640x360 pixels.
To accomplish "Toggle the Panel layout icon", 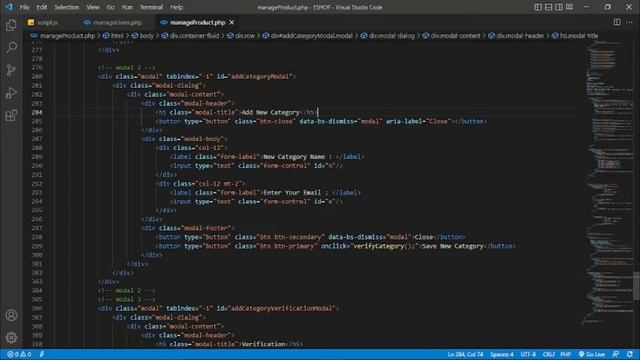I will coord(549,7).
